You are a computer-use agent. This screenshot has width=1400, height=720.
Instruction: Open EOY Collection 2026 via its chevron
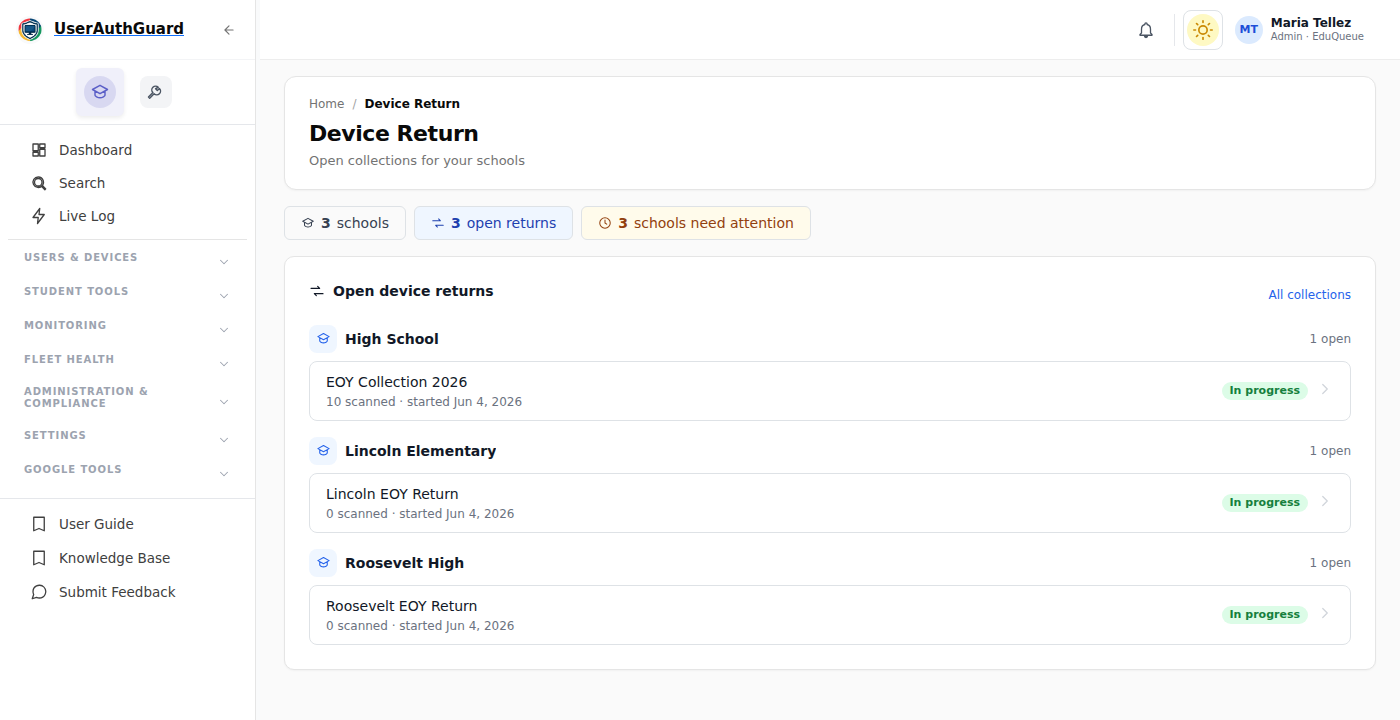(x=1325, y=390)
